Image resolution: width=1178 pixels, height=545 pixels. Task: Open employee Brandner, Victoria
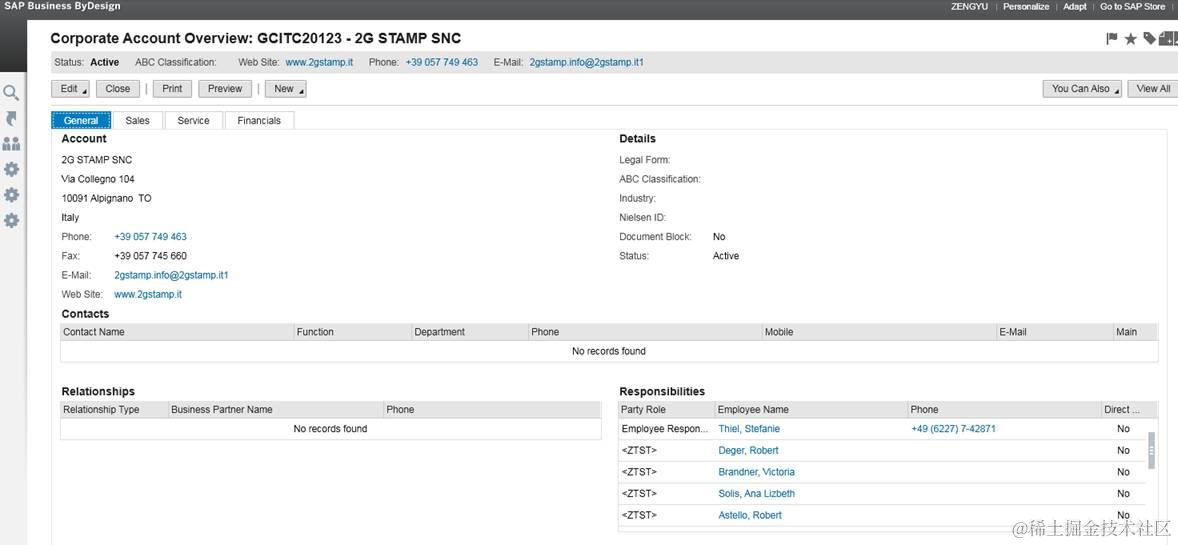[757, 472]
